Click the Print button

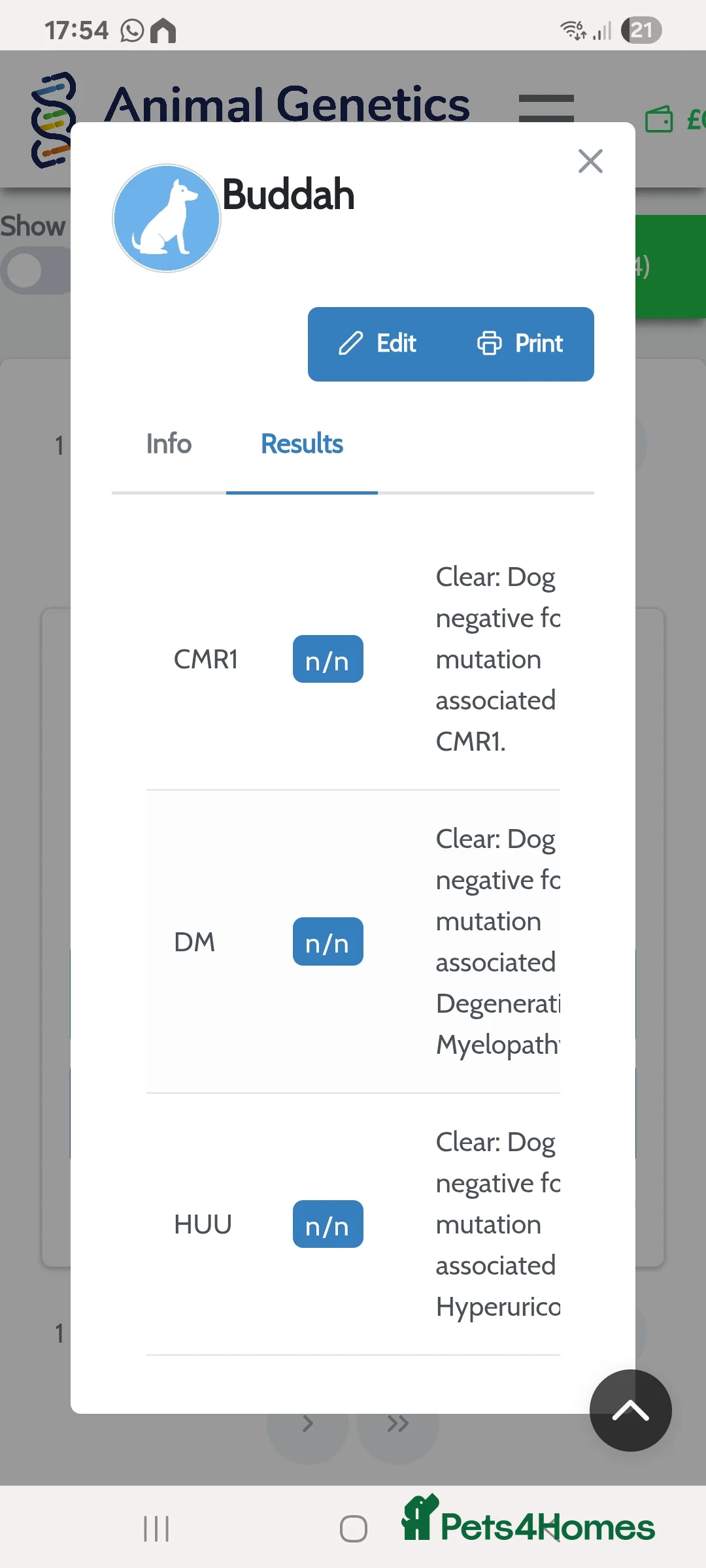(x=520, y=344)
